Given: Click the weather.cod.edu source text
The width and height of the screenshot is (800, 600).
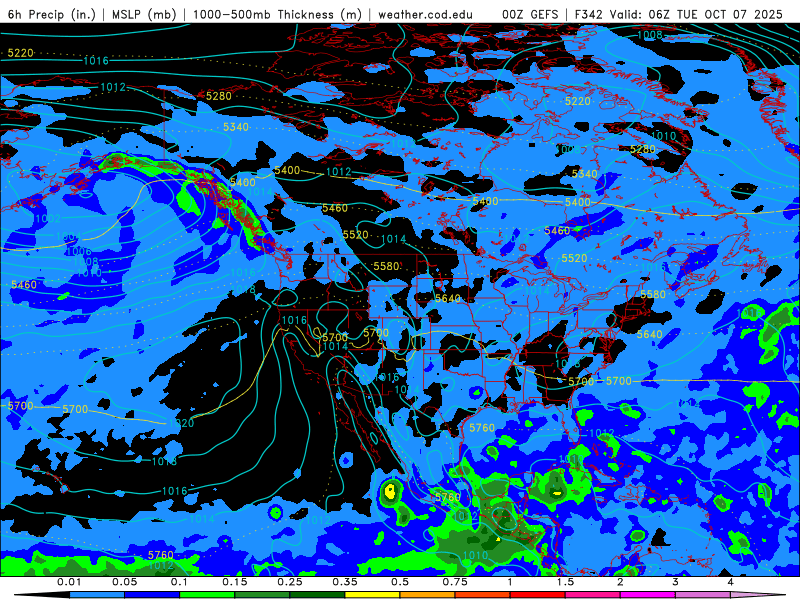Looking at the screenshot, I should tap(425, 14).
